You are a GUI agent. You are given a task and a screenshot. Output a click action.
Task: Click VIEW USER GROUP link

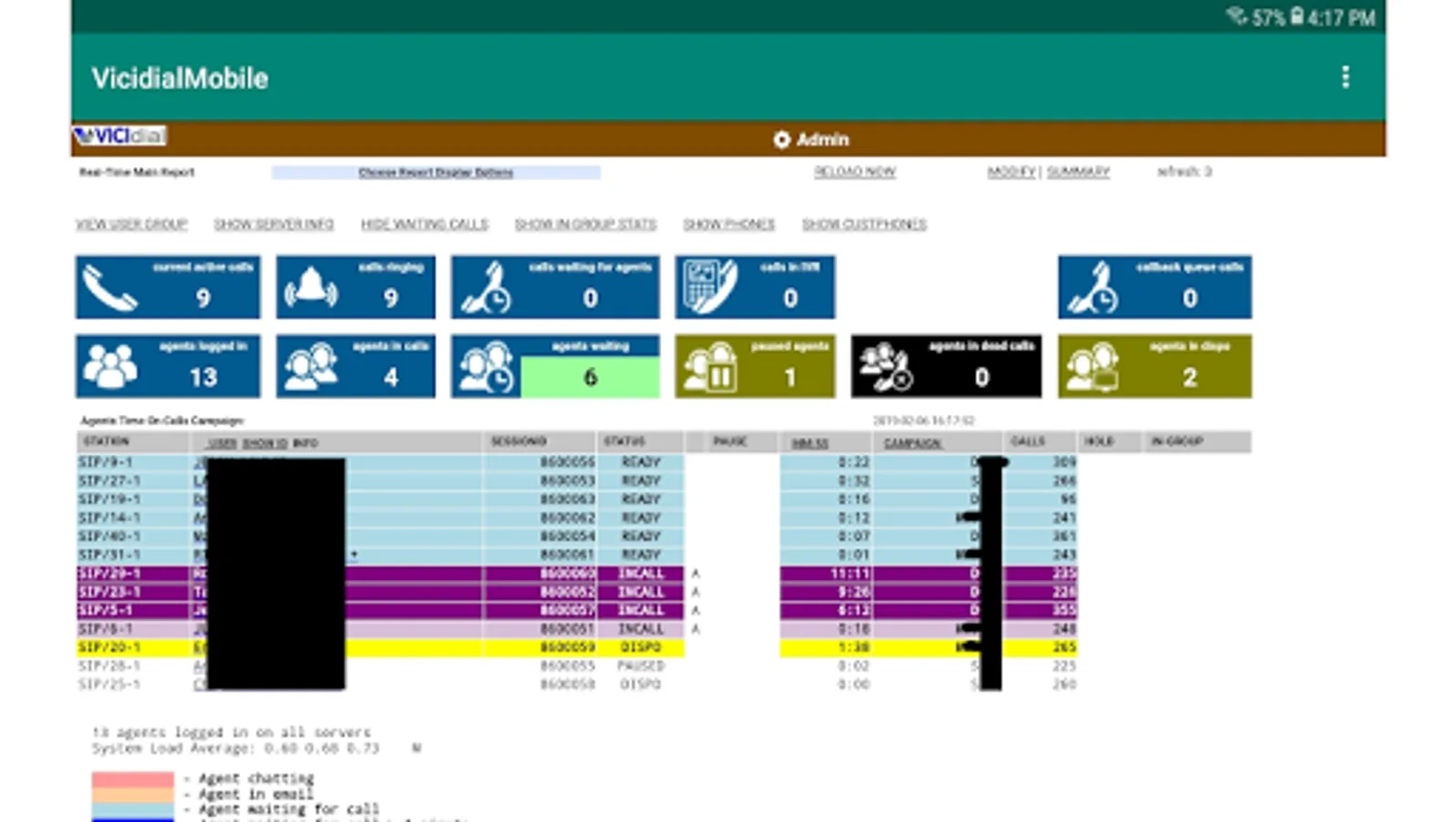pyautogui.click(x=132, y=225)
